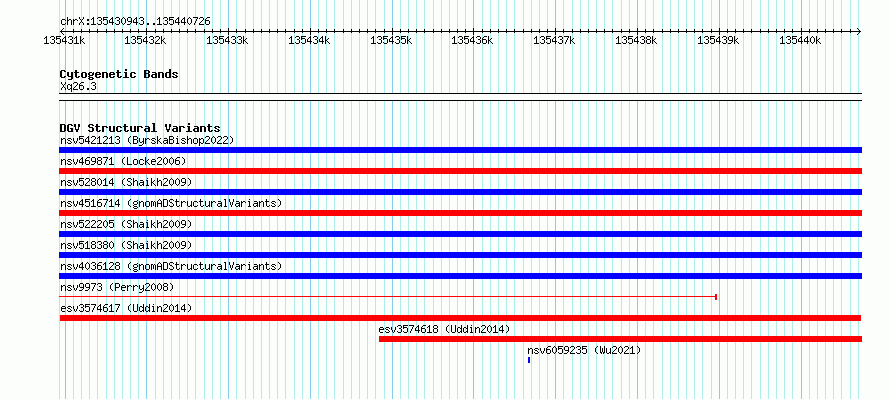Image resolution: width=890 pixels, height=399 pixels.
Task: Click the thin red line of nsv9973
Action: [x=388, y=297]
